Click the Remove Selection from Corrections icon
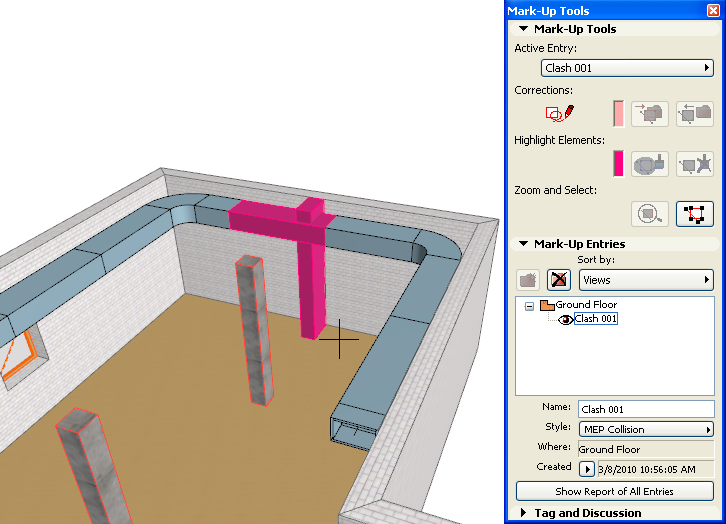Image resolution: width=726 pixels, height=524 pixels. click(695, 114)
